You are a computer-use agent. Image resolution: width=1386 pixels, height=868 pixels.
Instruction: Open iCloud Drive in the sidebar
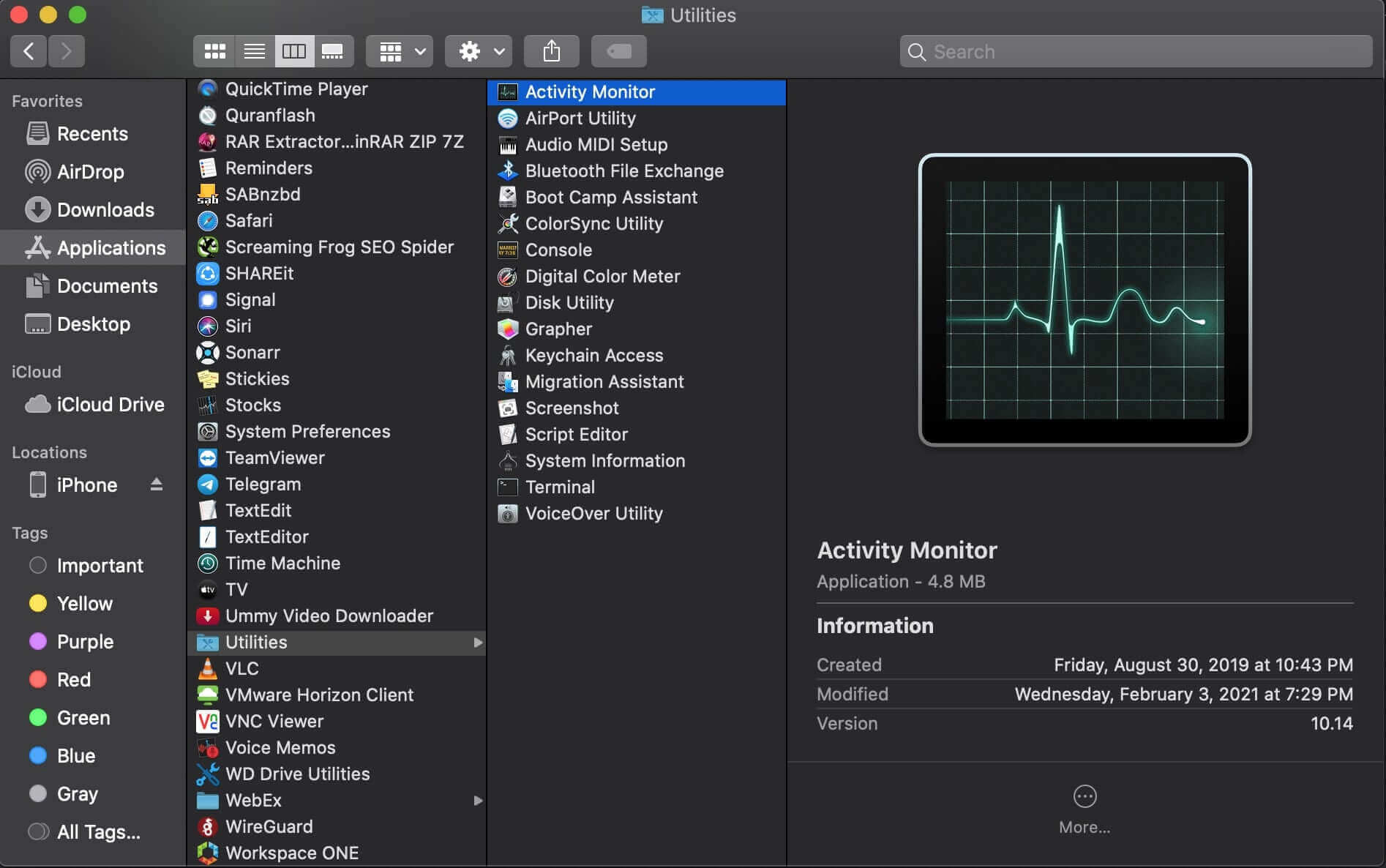click(92, 405)
